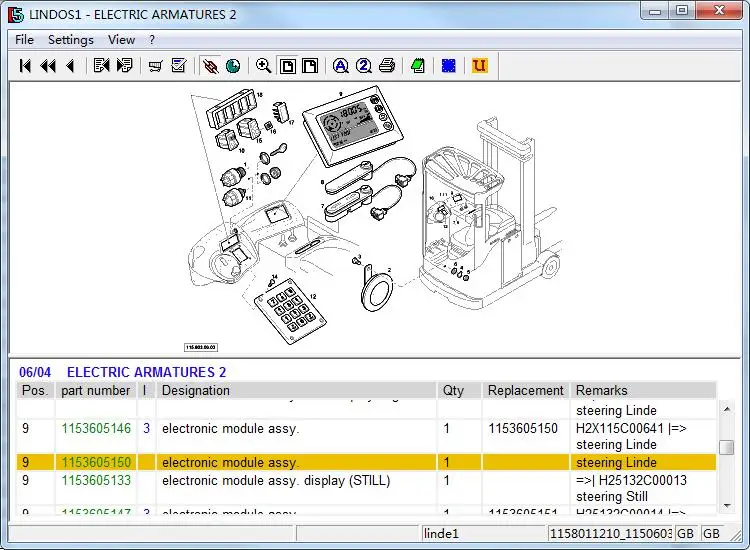The image size is (750, 550).
Task: Go to previous page single arrow
Action: (70, 66)
